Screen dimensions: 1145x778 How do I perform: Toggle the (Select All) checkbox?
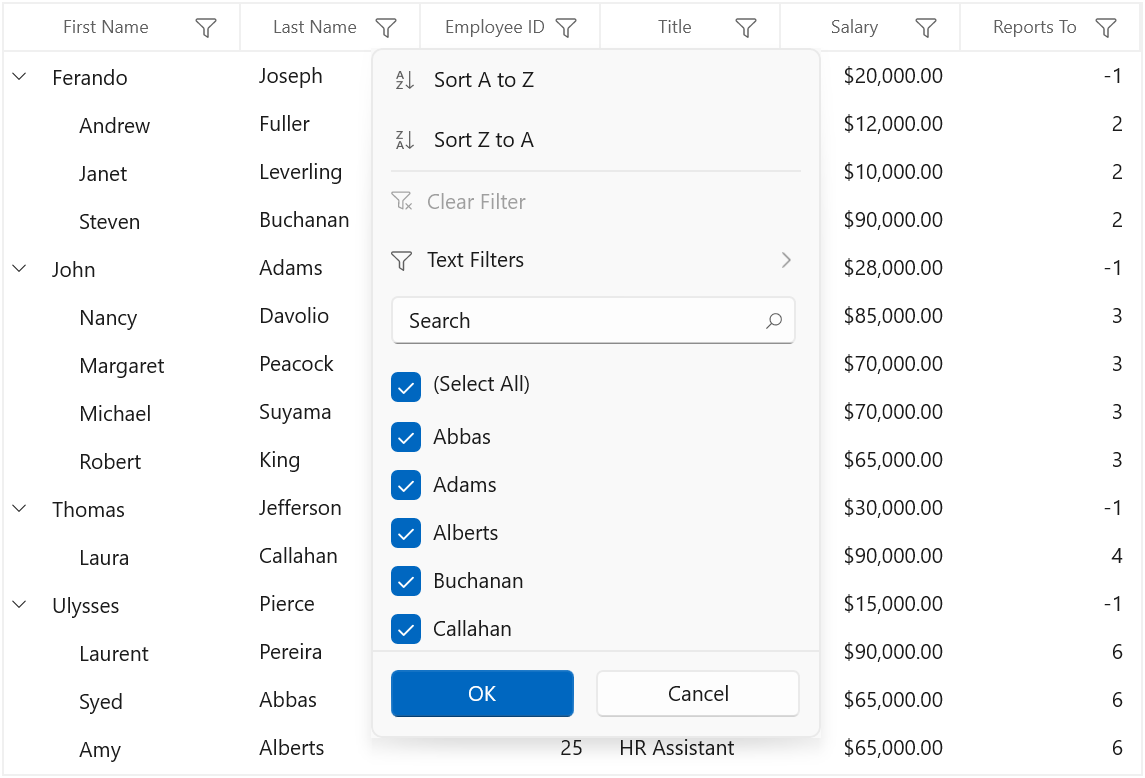pyautogui.click(x=406, y=387)
